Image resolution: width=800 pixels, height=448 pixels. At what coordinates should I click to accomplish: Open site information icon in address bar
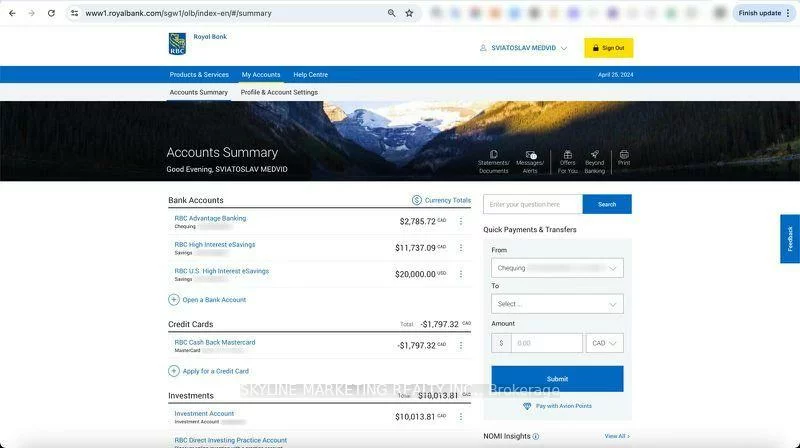click(x=74, y=13)
